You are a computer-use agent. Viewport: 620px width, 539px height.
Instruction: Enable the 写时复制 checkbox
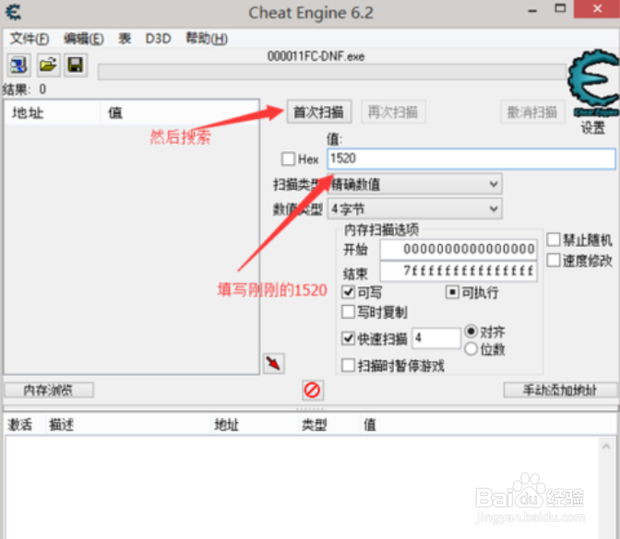348,312
